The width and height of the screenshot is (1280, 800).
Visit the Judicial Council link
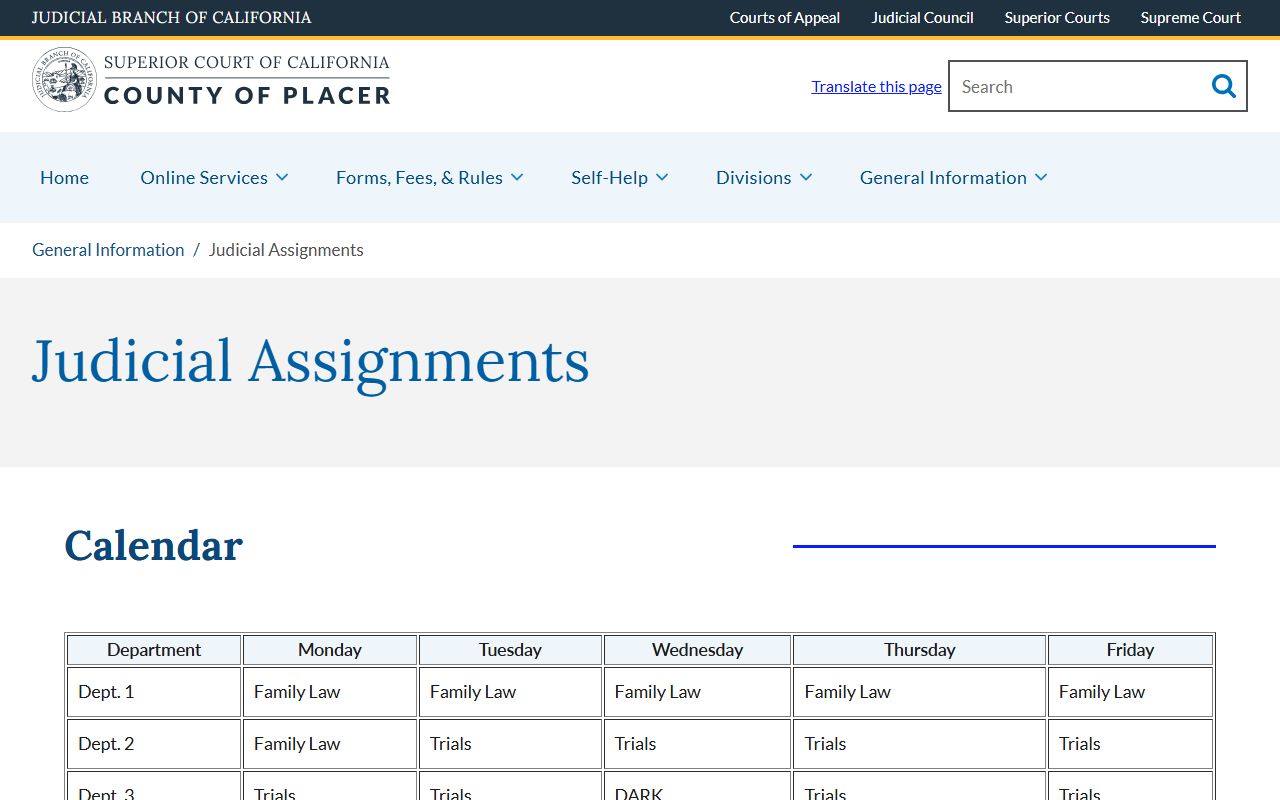pos(922,17)
